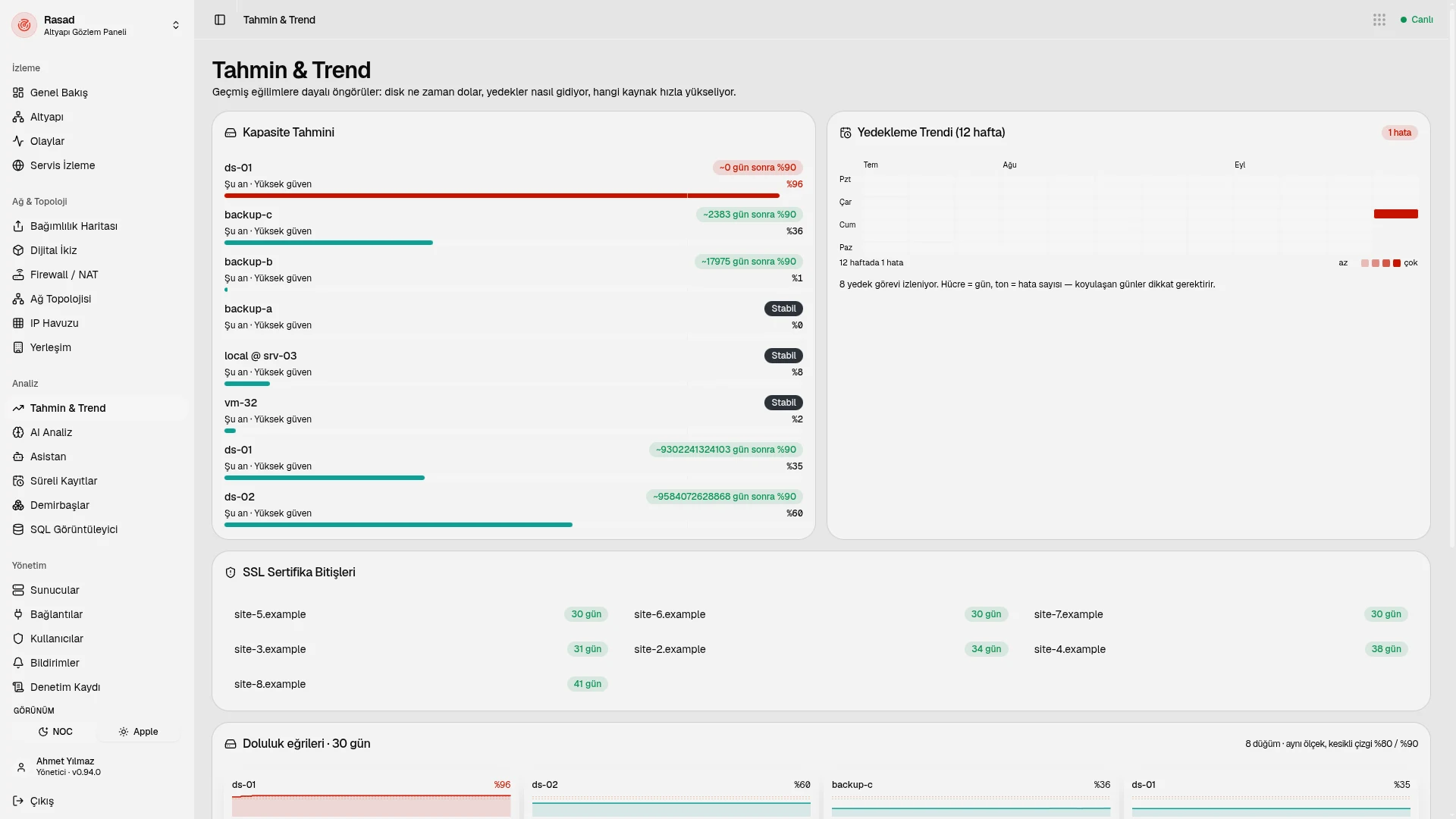Expand the Rasad workspace switcher chevron

176,25
